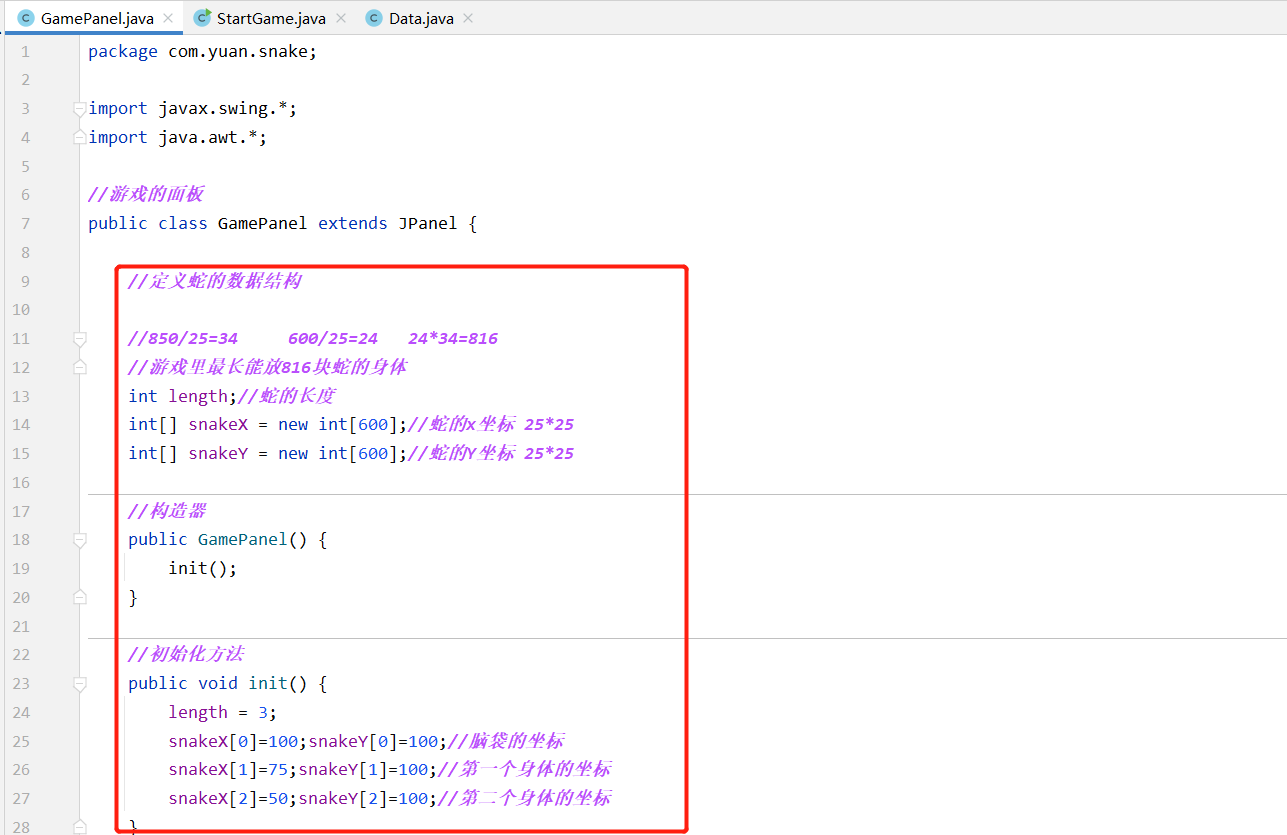Click the runnable class icon on StartGame.java tab
Viewport: 1287px width, 835px height.
[x=203, y=18]
